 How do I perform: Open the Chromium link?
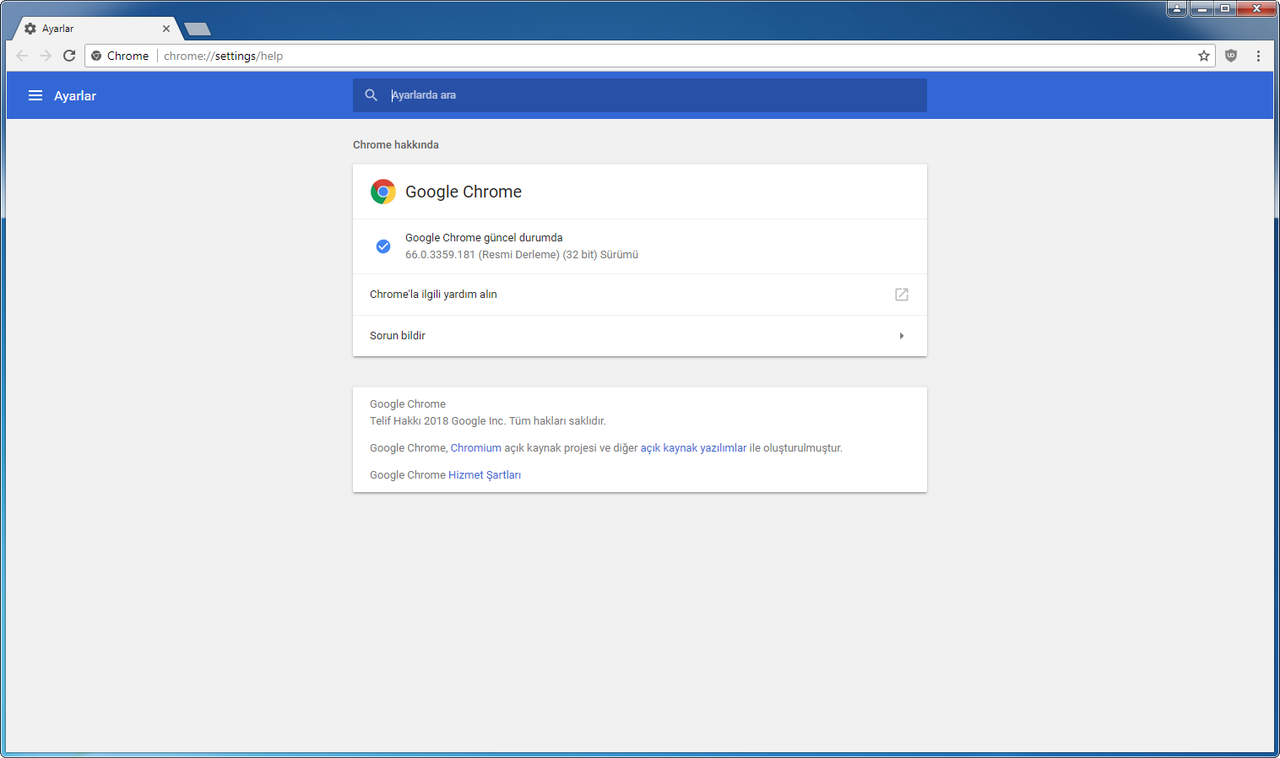click(x=476, y=448)
